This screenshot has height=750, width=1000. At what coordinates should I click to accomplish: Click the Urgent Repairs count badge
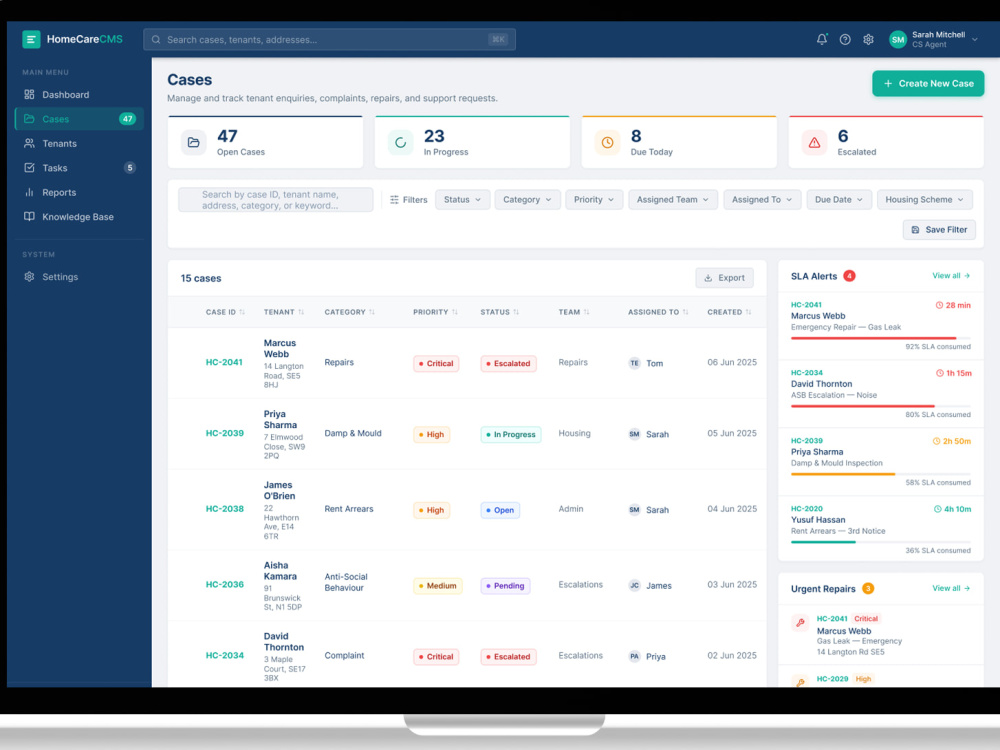[x=868, y=588]
